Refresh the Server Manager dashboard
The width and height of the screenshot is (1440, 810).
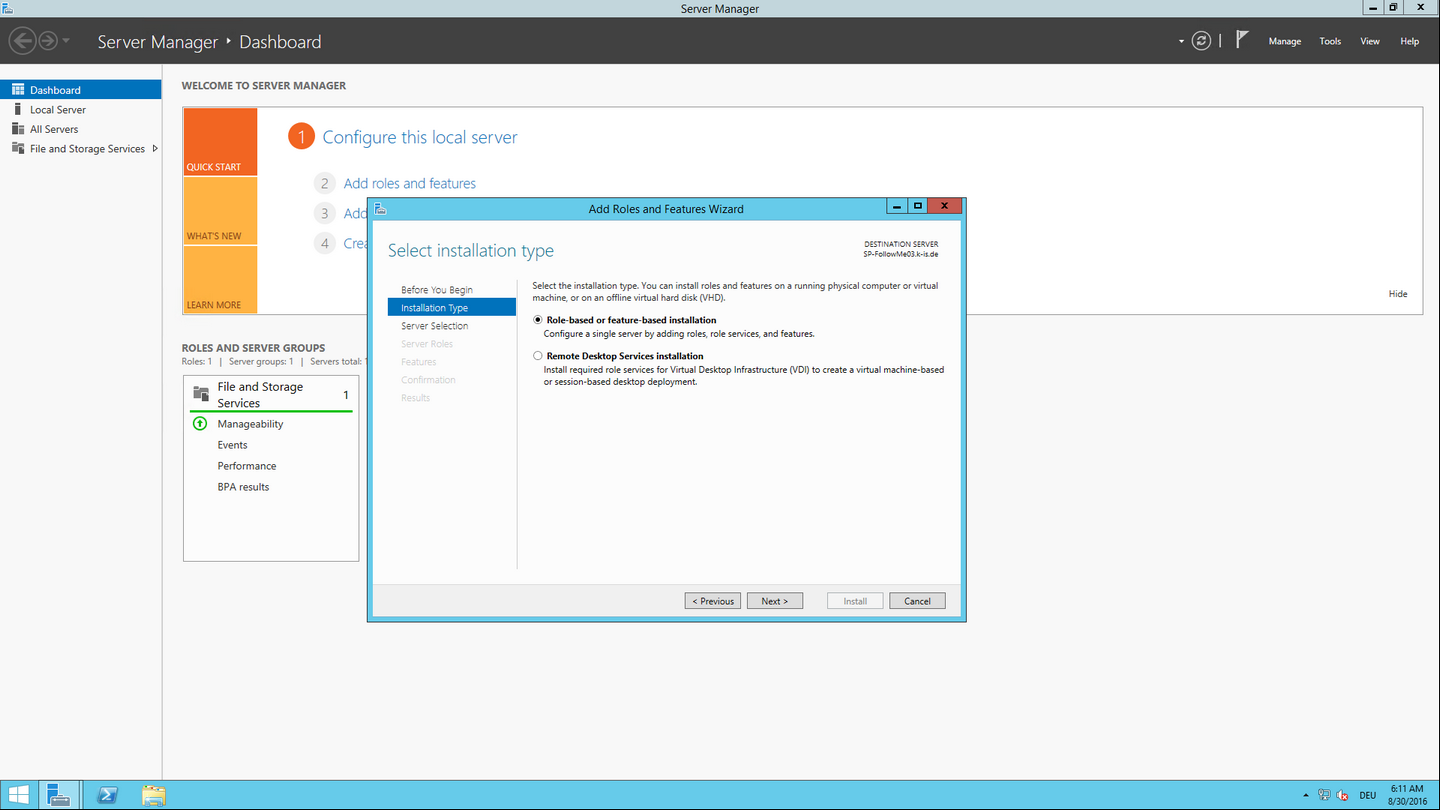tap(1202, 41)
